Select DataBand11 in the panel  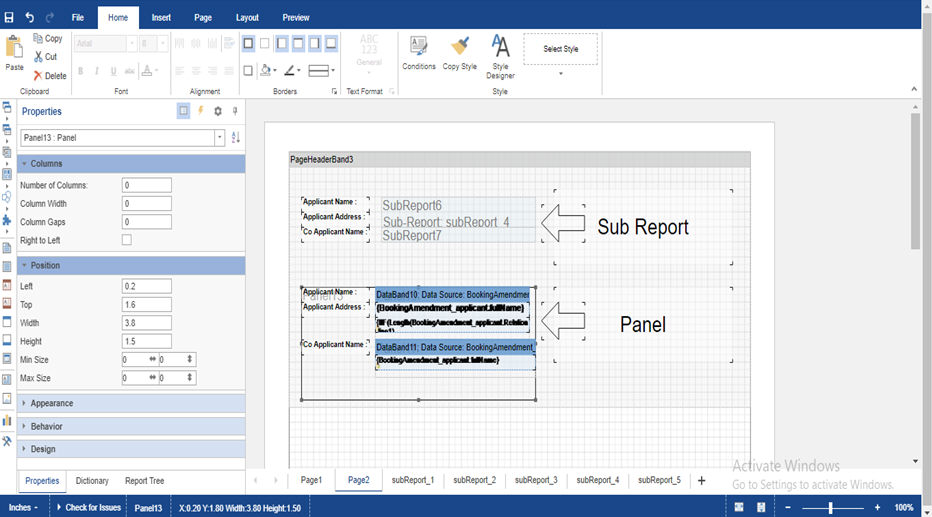click(455, 347)
